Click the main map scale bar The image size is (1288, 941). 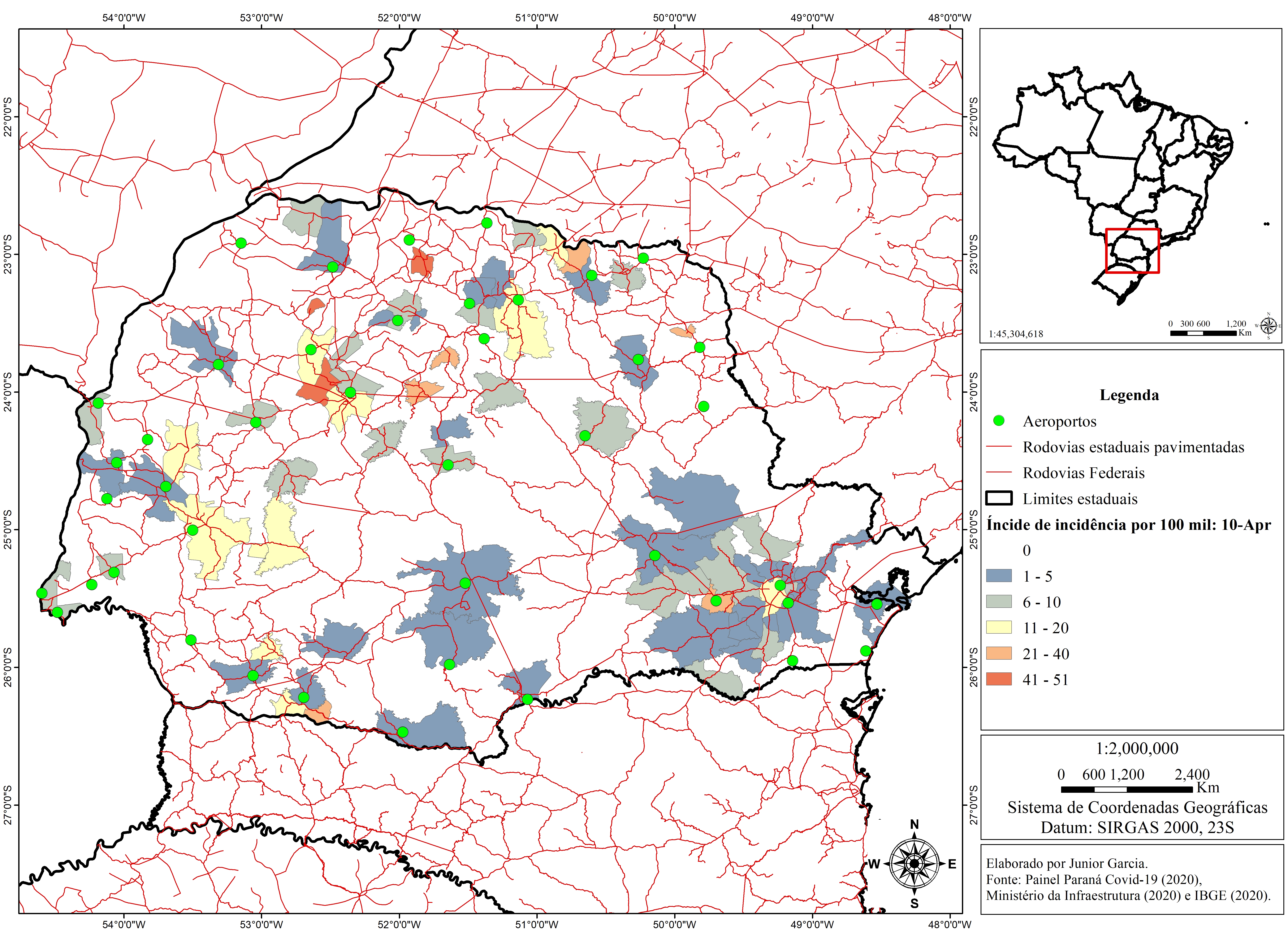click(x=1126, y=789)
